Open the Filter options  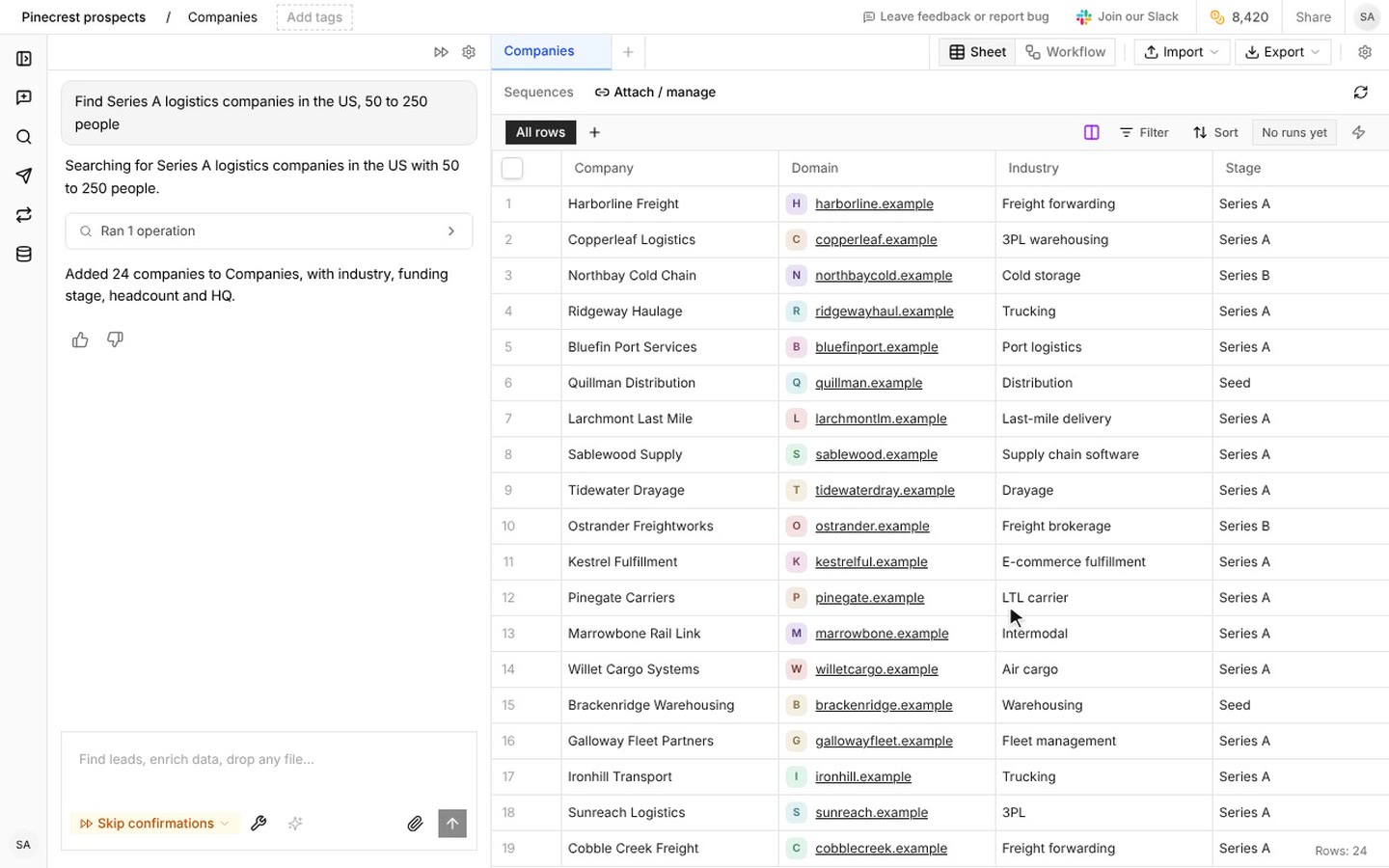coord(1144,132)
